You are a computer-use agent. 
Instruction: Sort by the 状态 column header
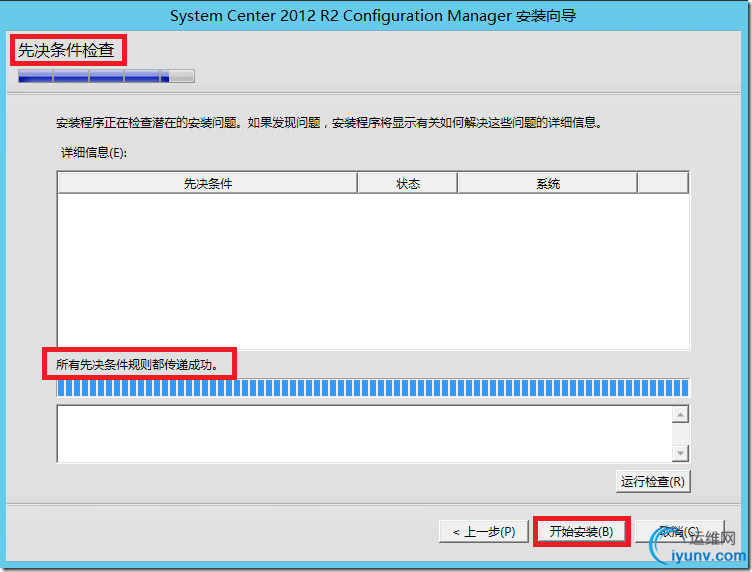(x=408, y=184)
